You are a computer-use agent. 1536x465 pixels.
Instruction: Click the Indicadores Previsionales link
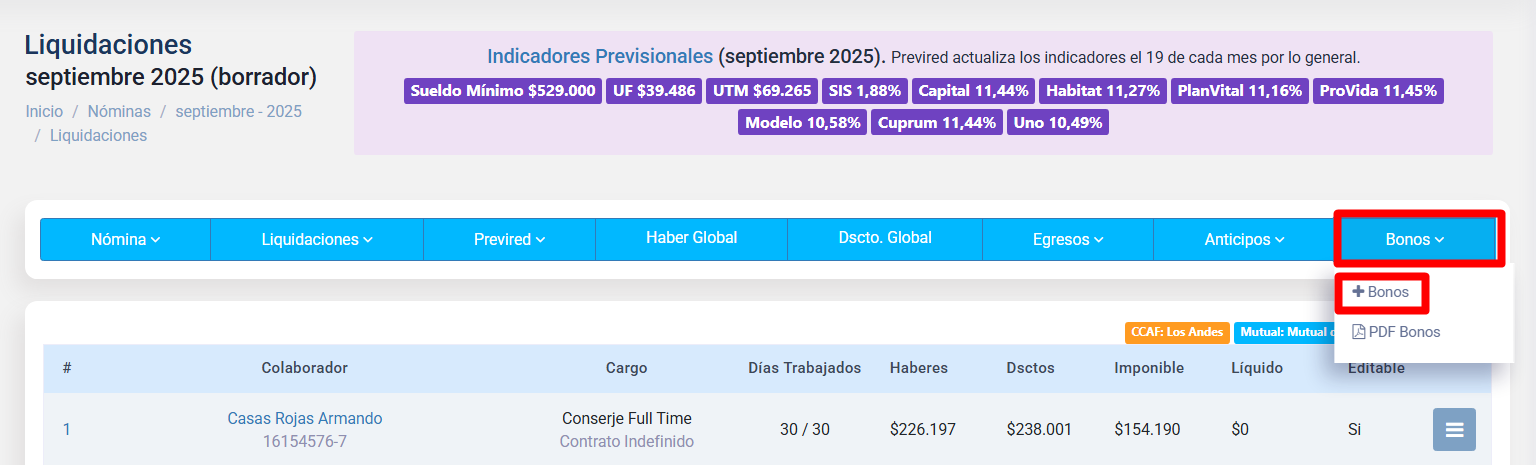click(x=600, y=56)
